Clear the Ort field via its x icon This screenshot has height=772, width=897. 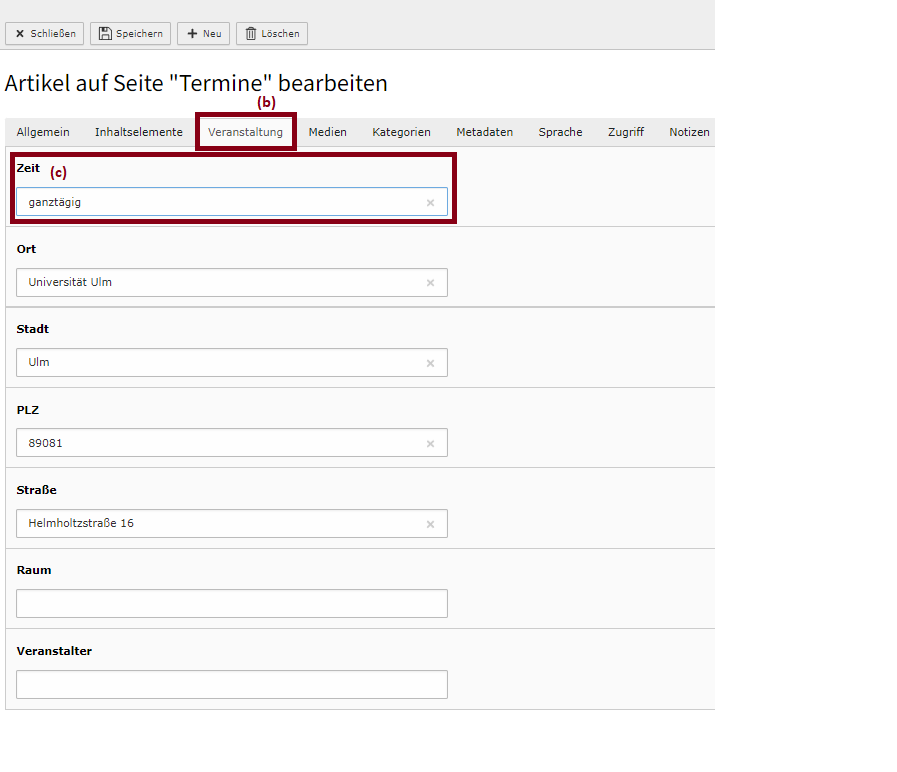430,283
